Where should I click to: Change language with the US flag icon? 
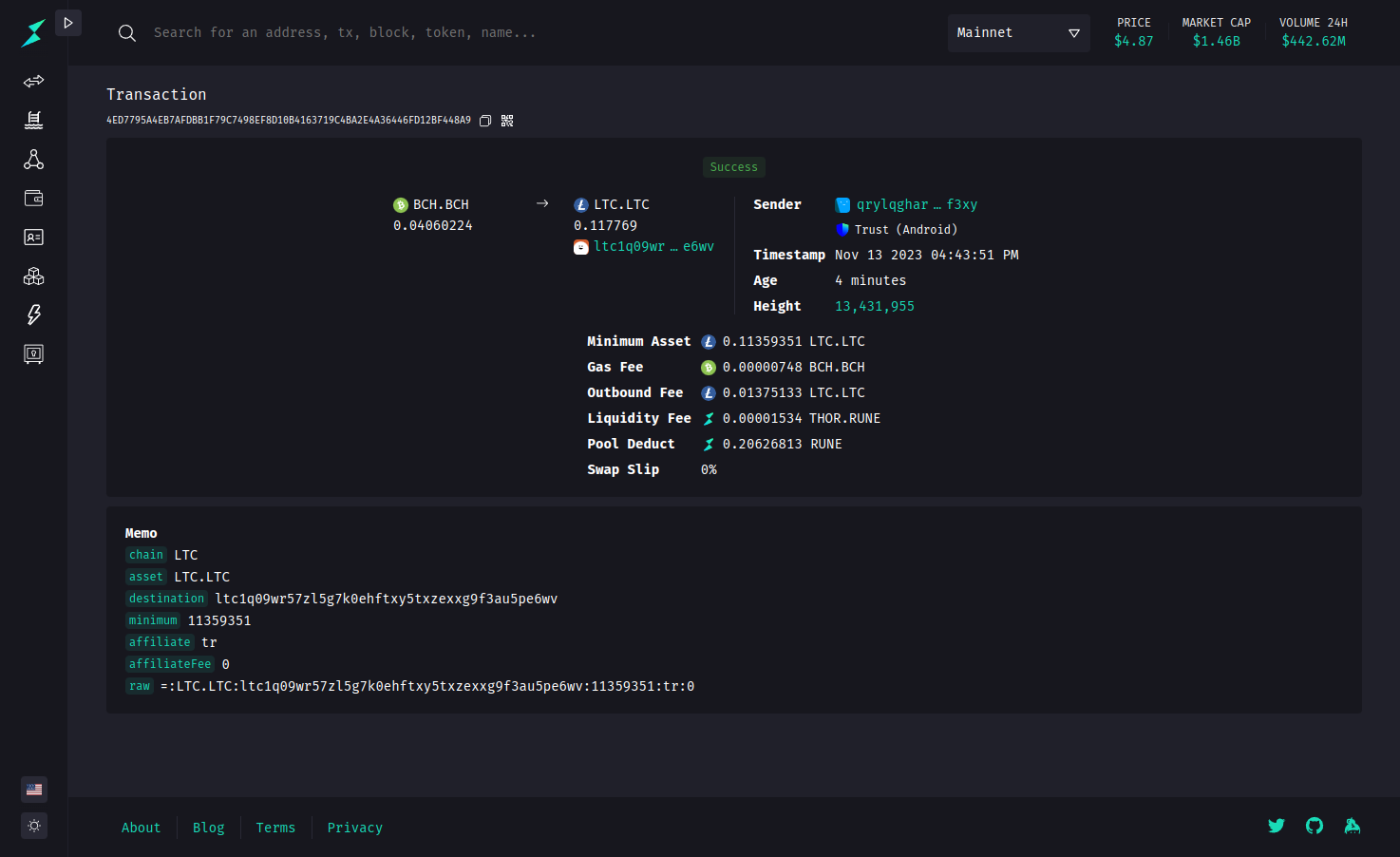[x=34, y=790]
